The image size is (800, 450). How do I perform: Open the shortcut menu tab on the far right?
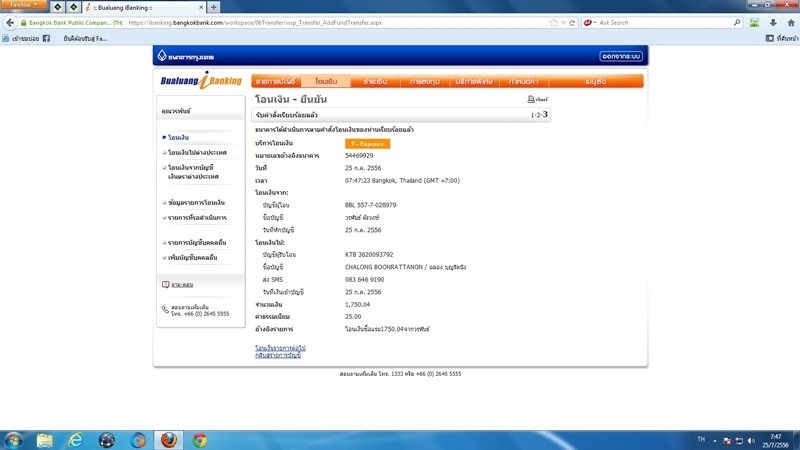595,81
